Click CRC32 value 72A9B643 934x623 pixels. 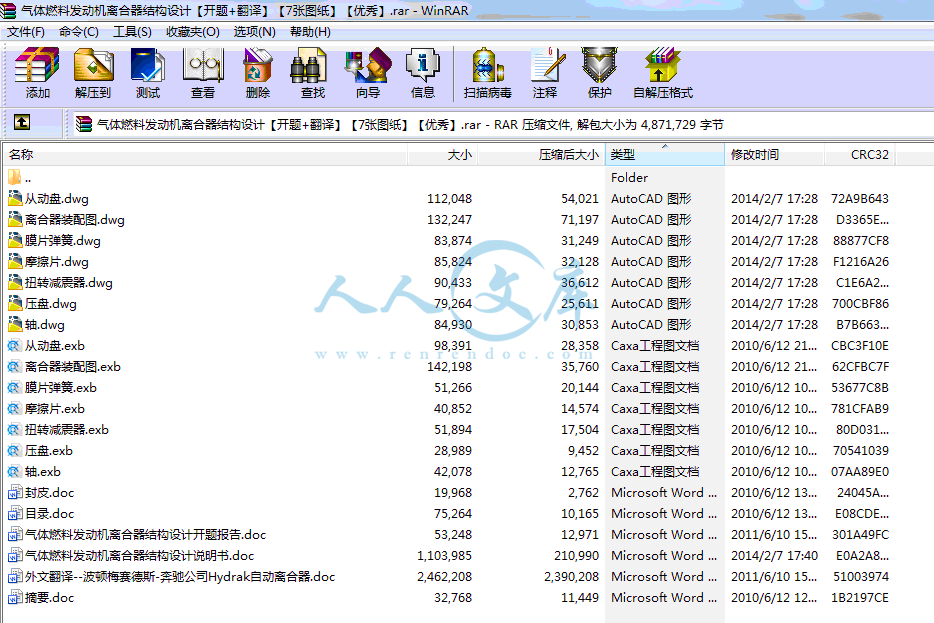pyautogui.click(x=860, y=198)
